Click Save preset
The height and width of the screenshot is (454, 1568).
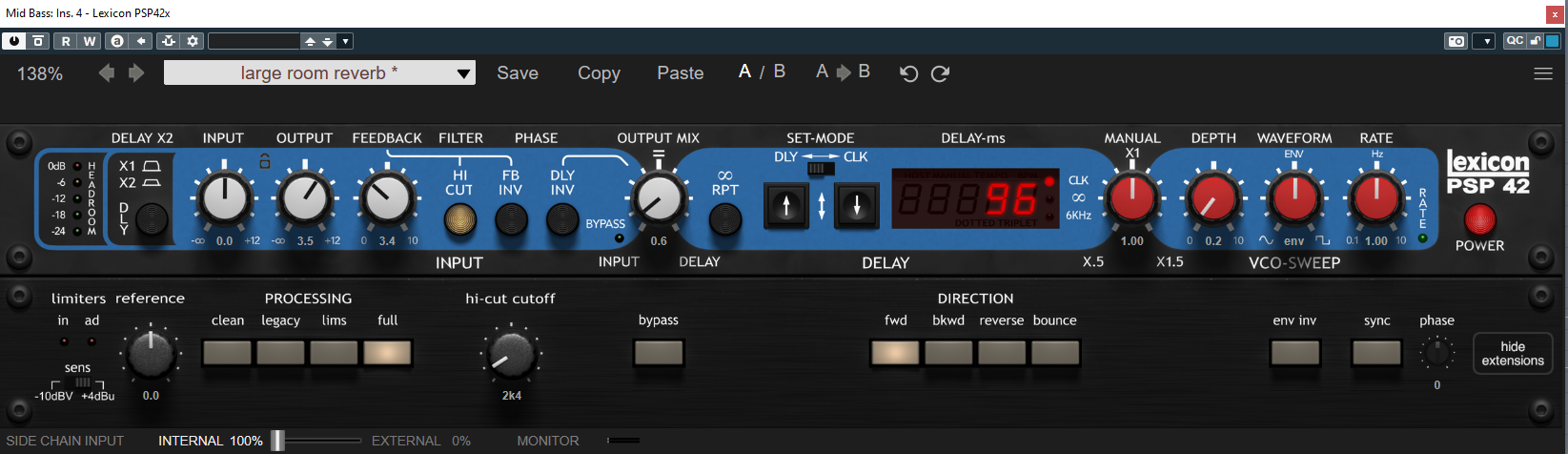click(518, 72)
